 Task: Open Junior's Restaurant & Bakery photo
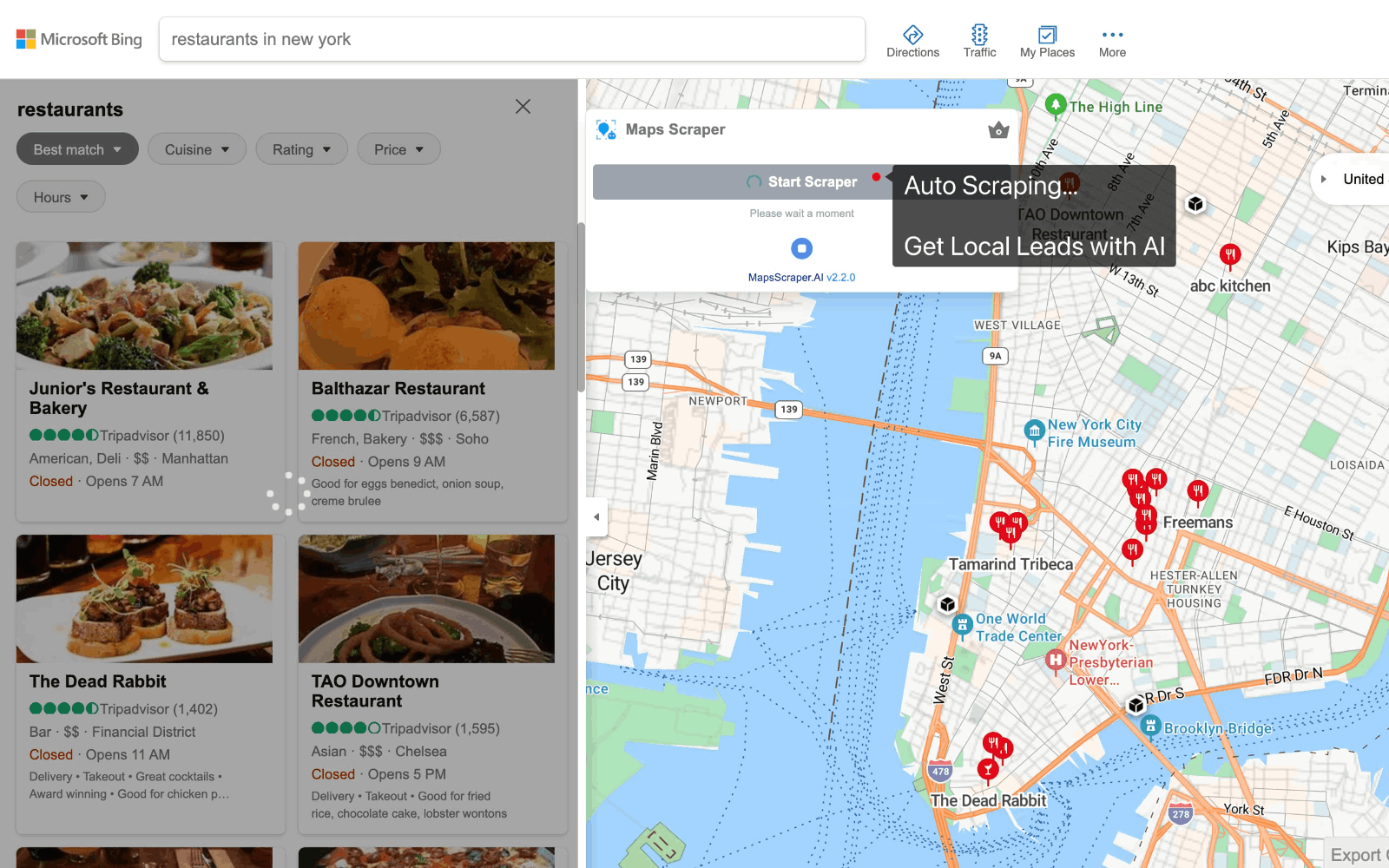click(144, 306)
